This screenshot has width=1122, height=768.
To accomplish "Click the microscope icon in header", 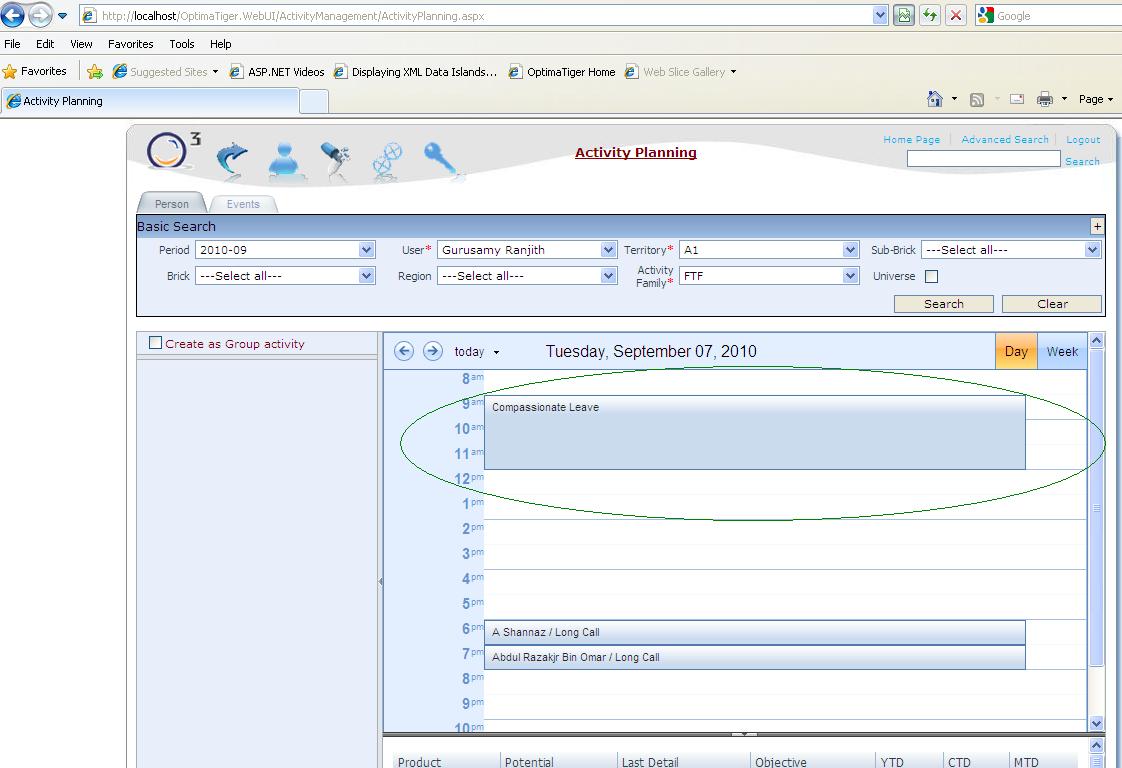I will pos(336,159).
